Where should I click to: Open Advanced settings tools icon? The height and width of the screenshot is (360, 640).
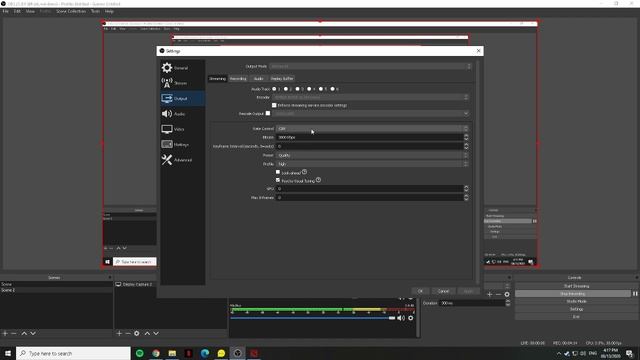tap(167, 160)
